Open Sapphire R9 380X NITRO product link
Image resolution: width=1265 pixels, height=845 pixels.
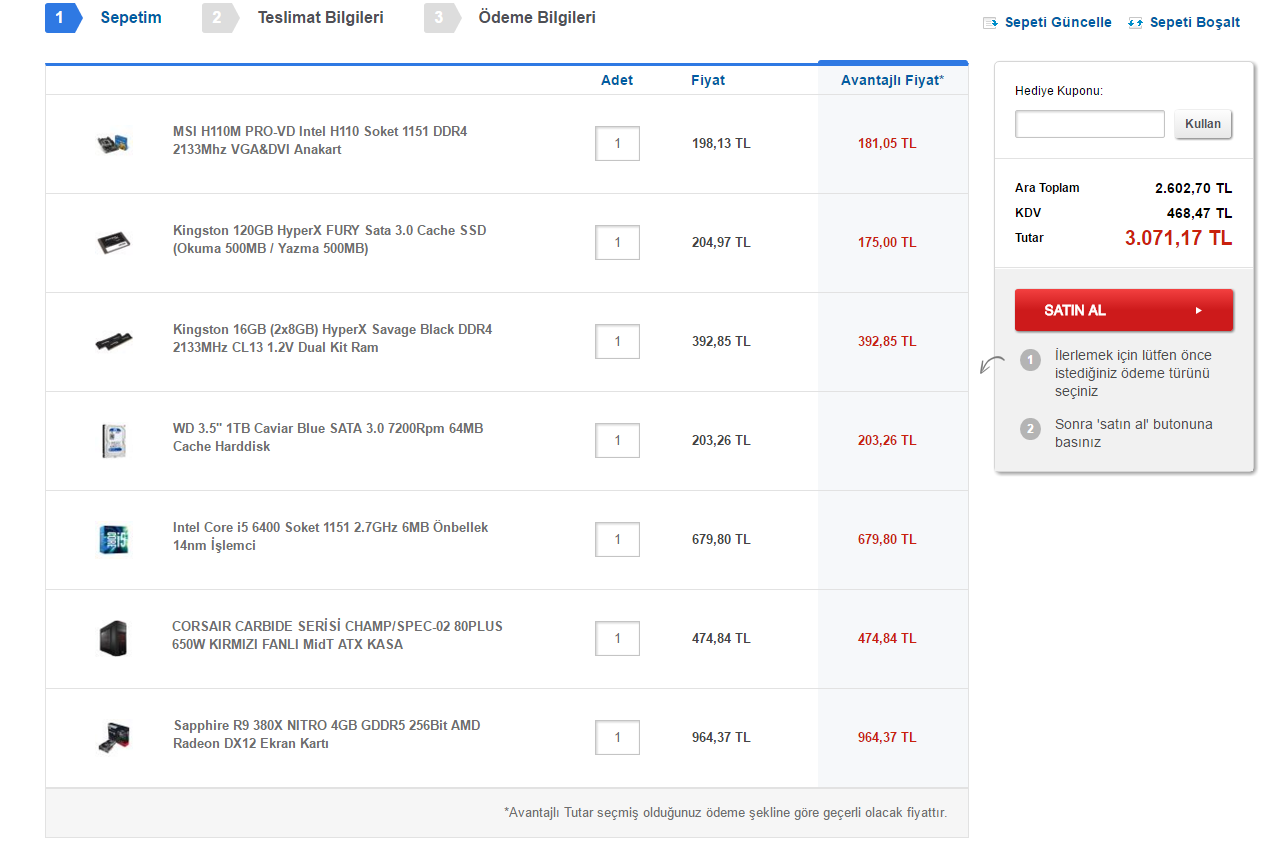coord(326,734)
